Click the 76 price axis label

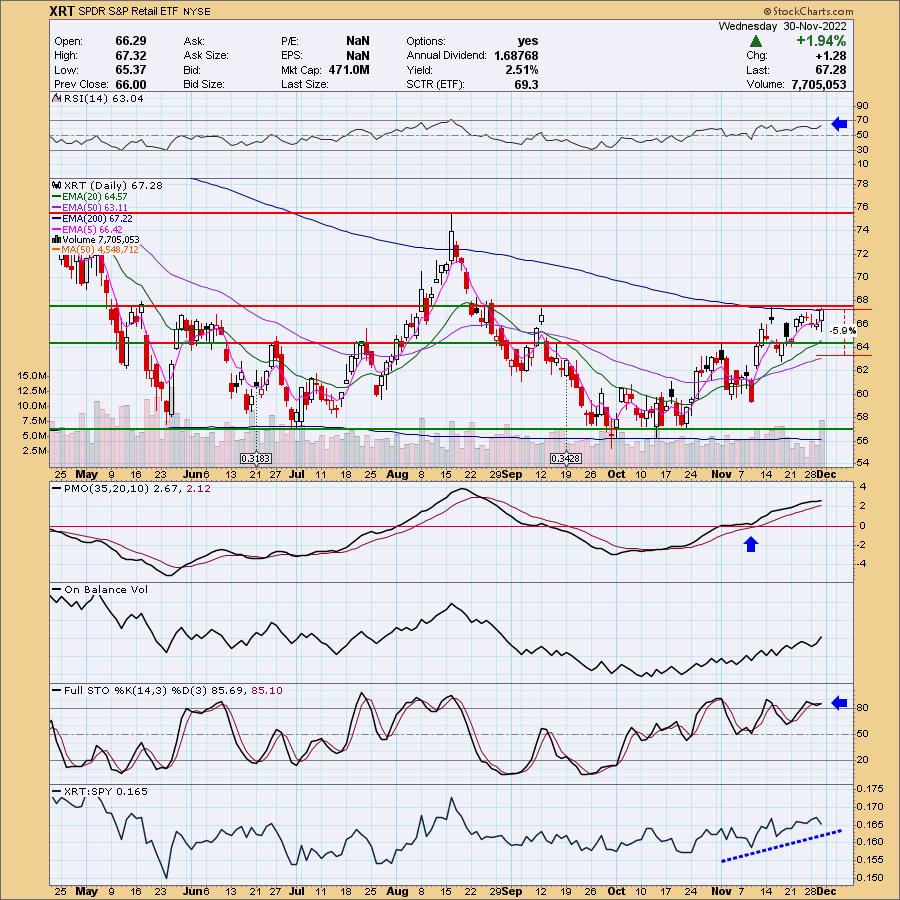tap(863, 207)
